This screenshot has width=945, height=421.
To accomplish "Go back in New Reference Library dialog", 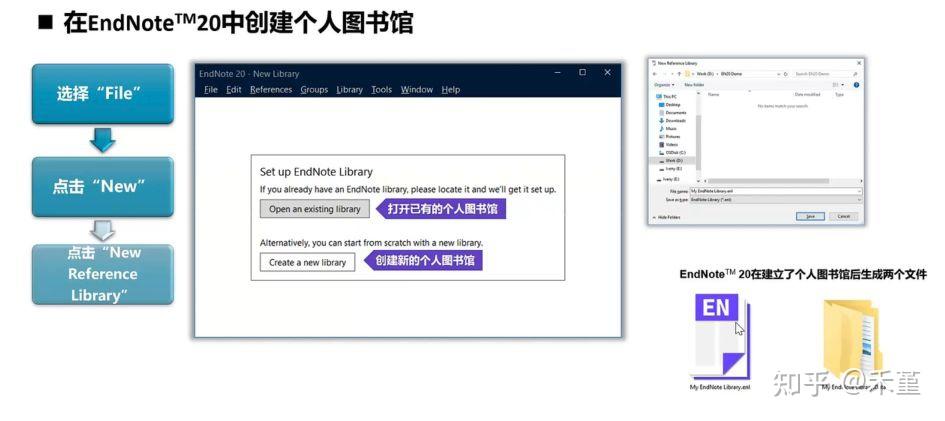I will pyautogui.click(x=655, y=73).
